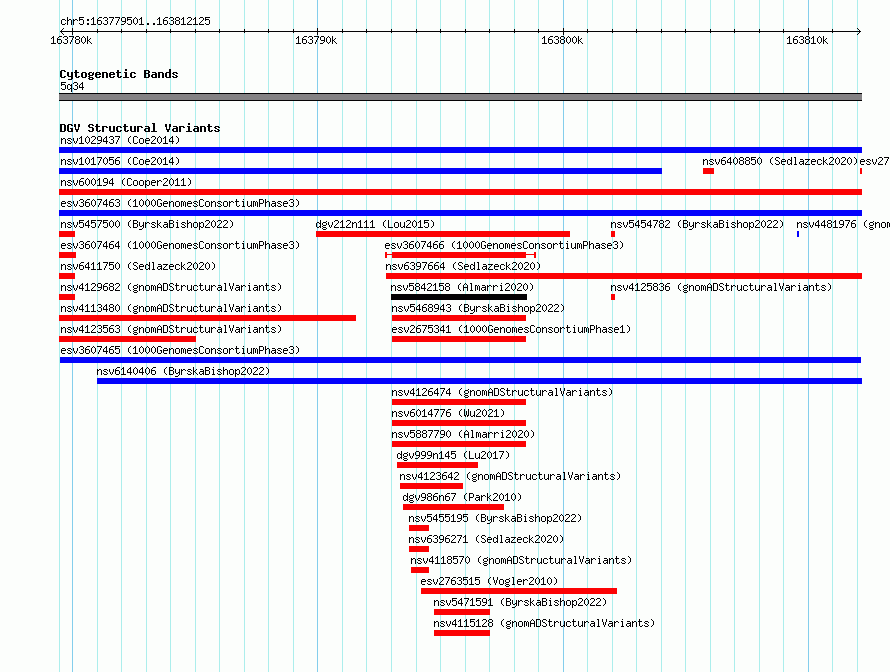
Task: Click the red esv2763515 feature bar
Action: click(x=519, y=591)
